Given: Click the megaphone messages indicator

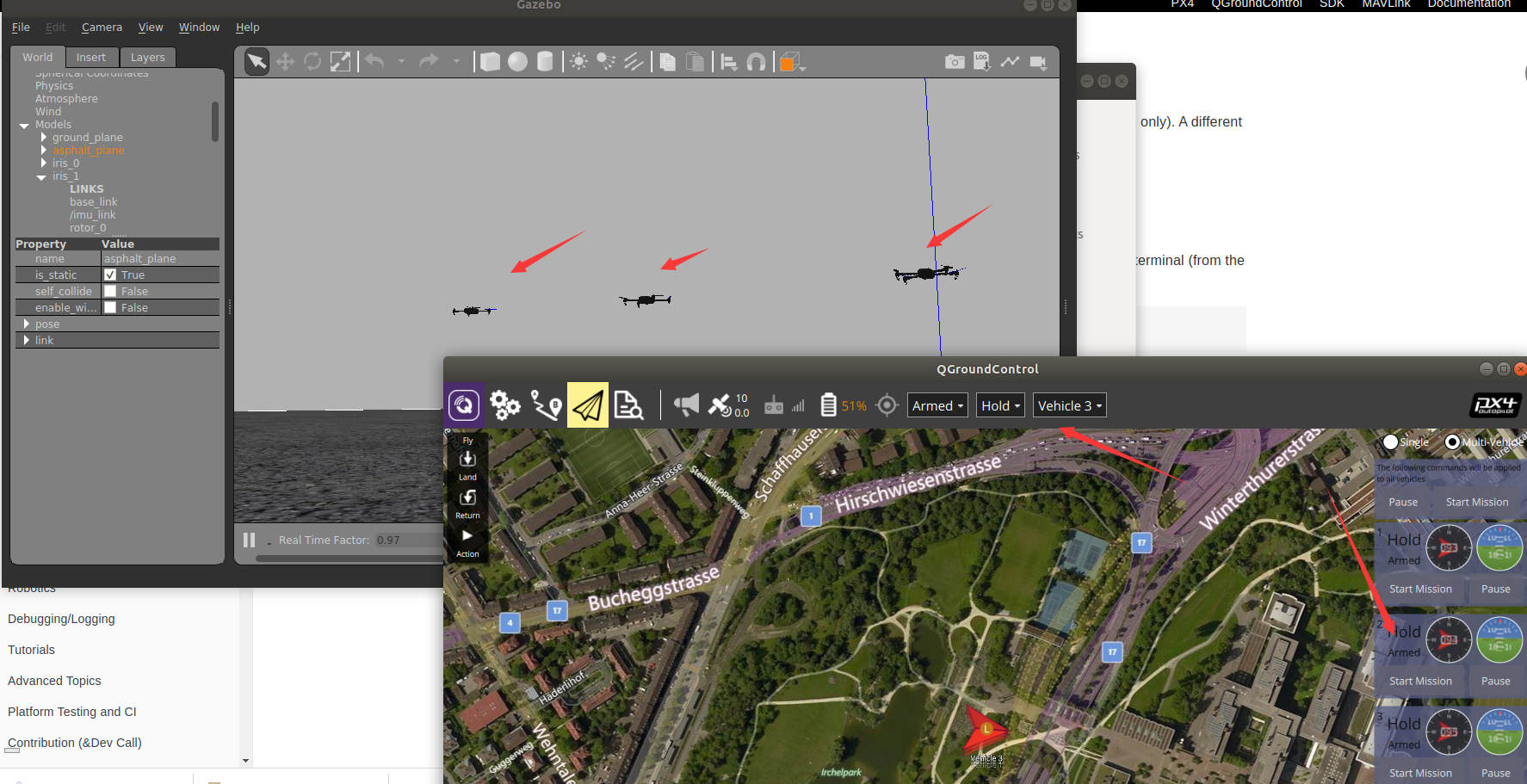Looking at the screenshot, I should 687,404.
